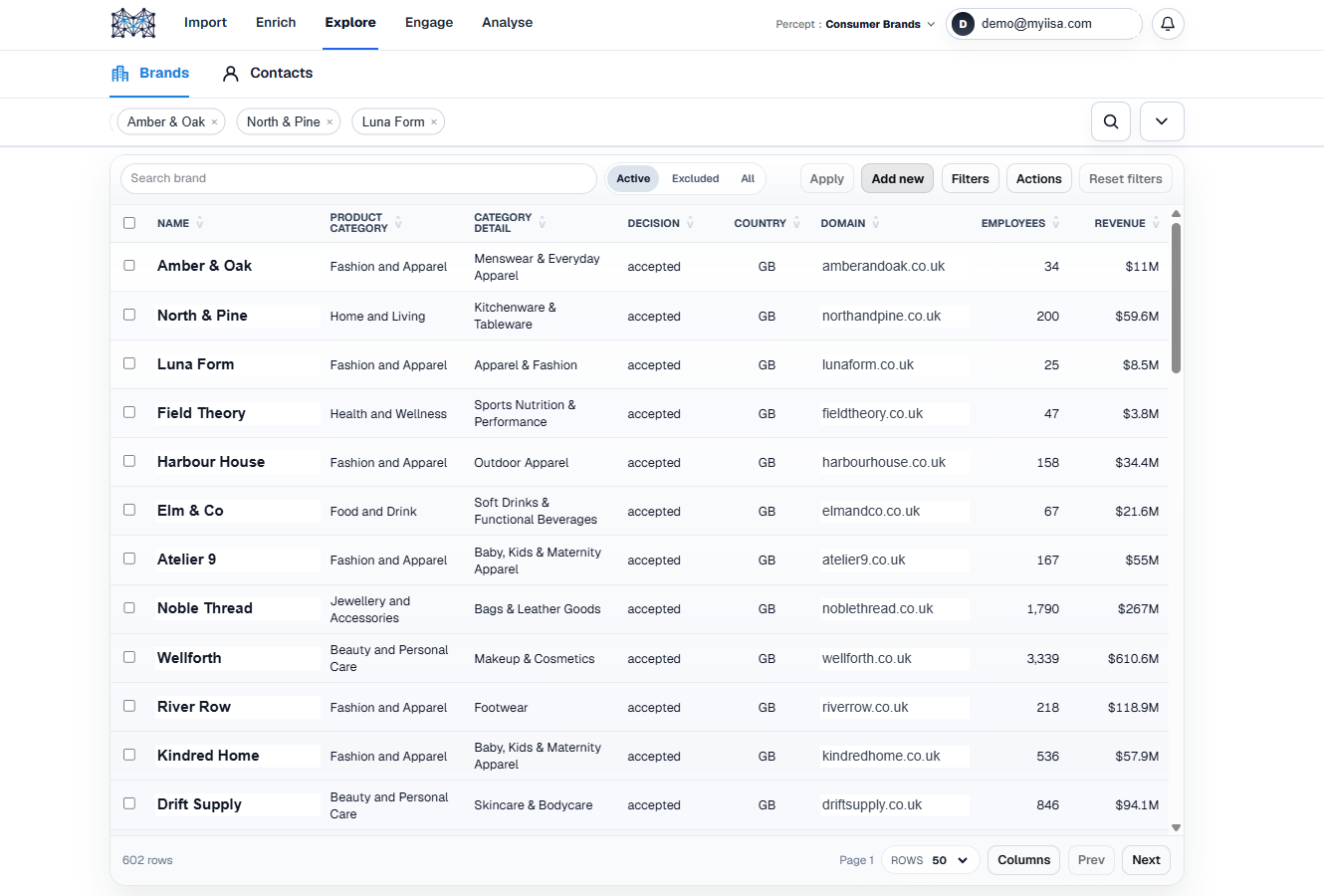Check the North & Pine row checkbox

coord(129,315)
